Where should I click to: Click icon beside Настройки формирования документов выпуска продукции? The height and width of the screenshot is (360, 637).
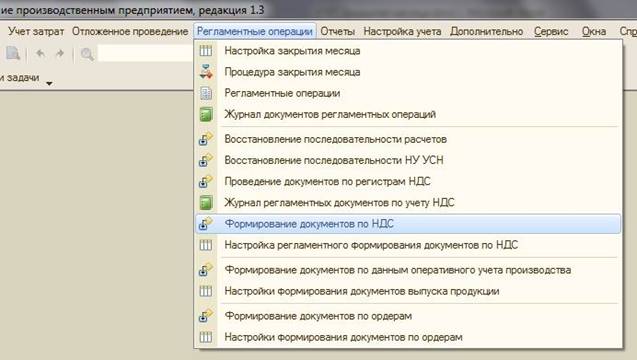(x=206, y=291)
